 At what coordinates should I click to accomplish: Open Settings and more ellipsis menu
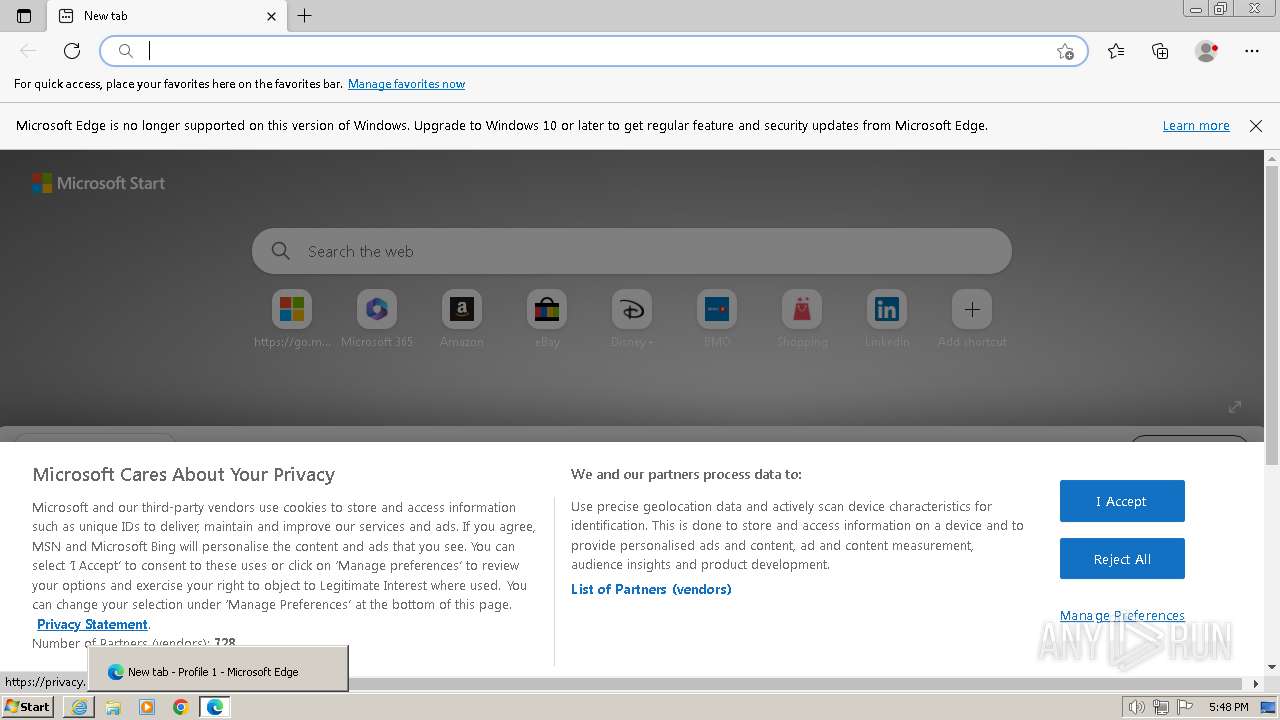(x=1252, y=51)
